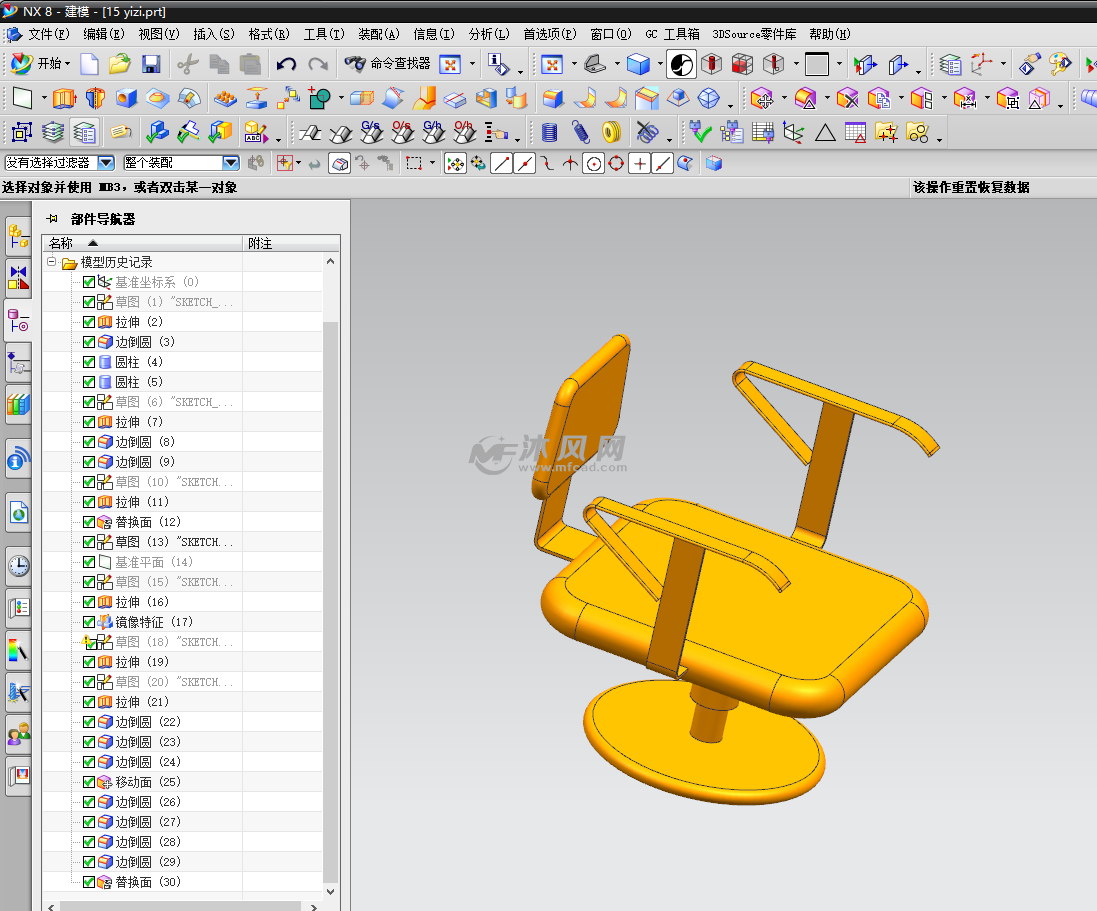The image size is (1097, 911).
Task: Open the Assembly Navigator sidebar tab
Action: coord(18,236)
